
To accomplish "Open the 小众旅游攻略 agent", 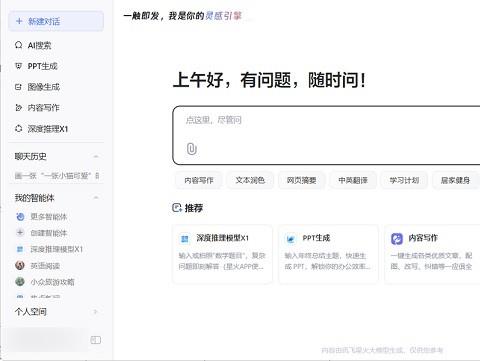I will pos(52,282).
